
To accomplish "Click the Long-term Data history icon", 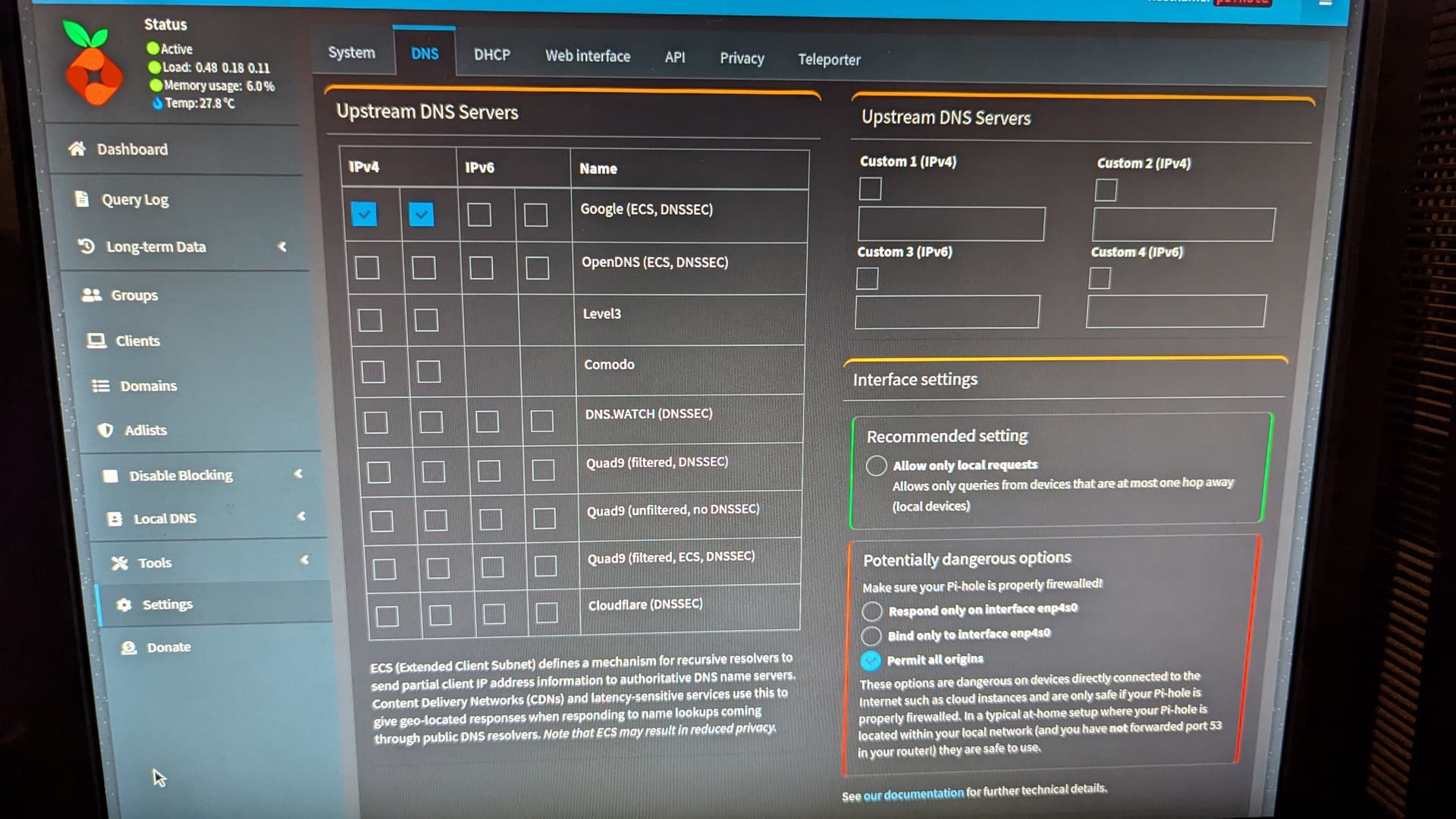I will click(x=86, y=246).
